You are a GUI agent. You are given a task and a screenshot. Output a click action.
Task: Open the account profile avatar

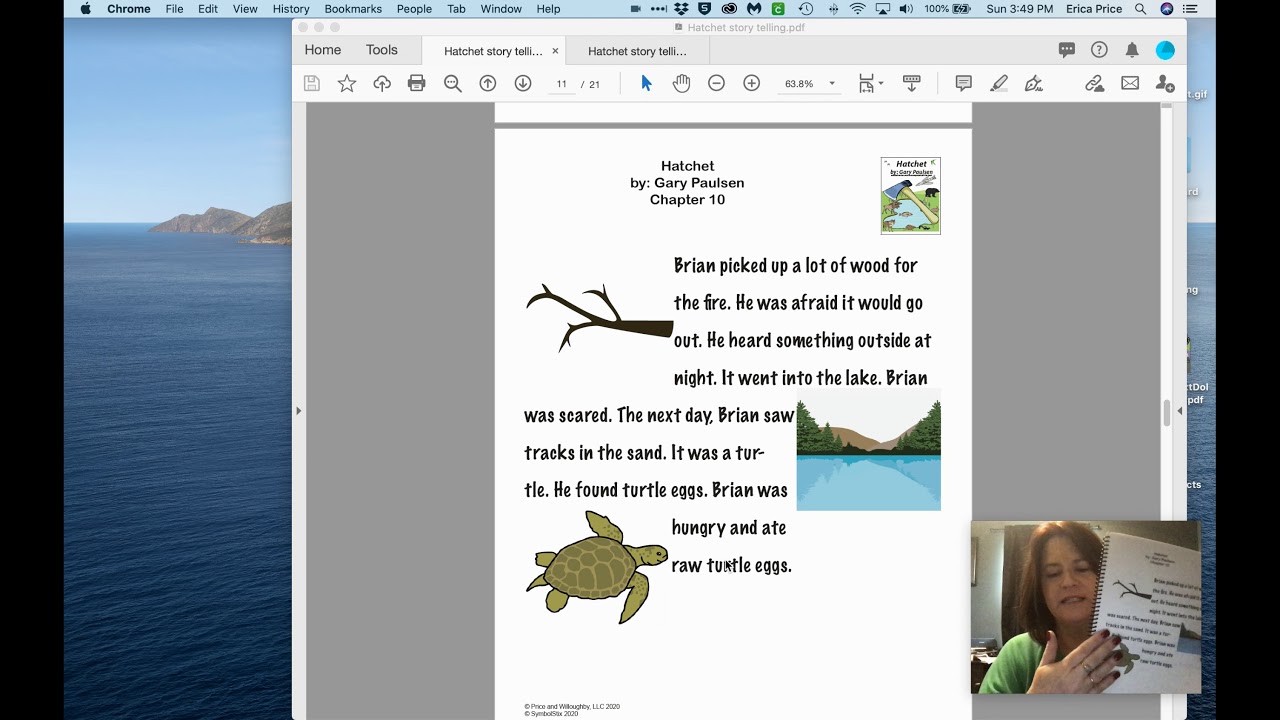(1165, 50)
